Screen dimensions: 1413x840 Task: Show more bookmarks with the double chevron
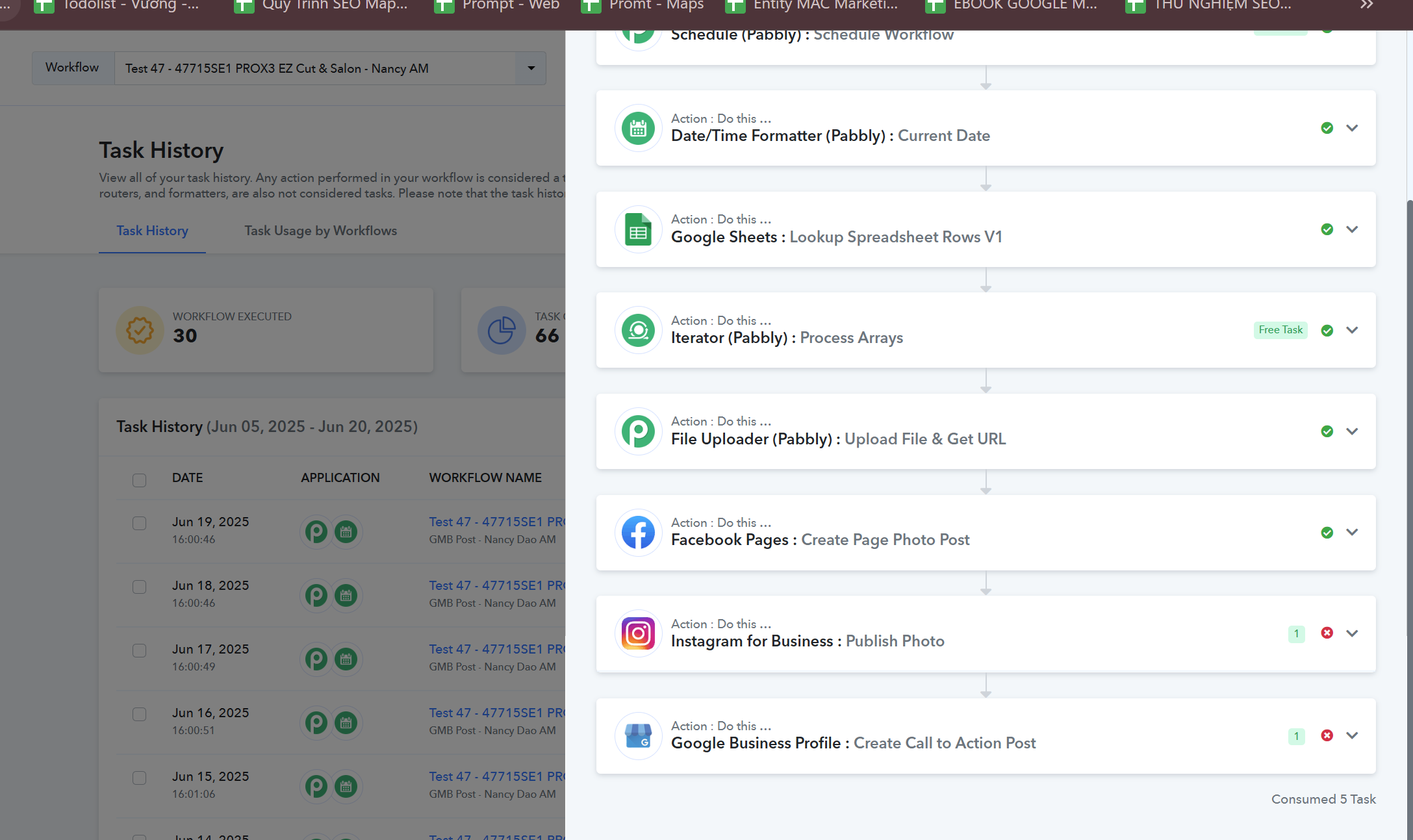[x=1366, y=5]
